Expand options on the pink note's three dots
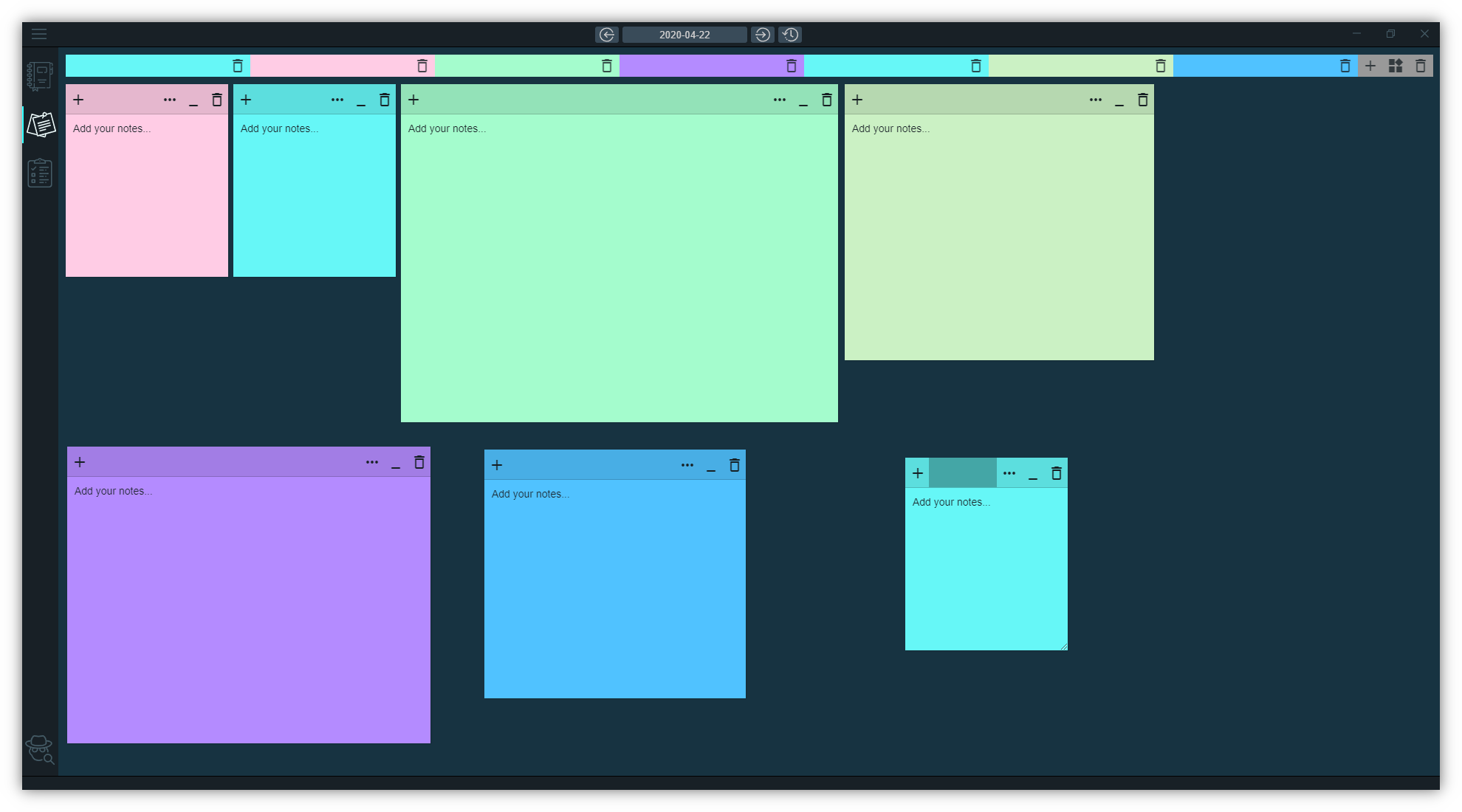The height and width of the screenshot is (812, 1462). click(x=170, y=100)
